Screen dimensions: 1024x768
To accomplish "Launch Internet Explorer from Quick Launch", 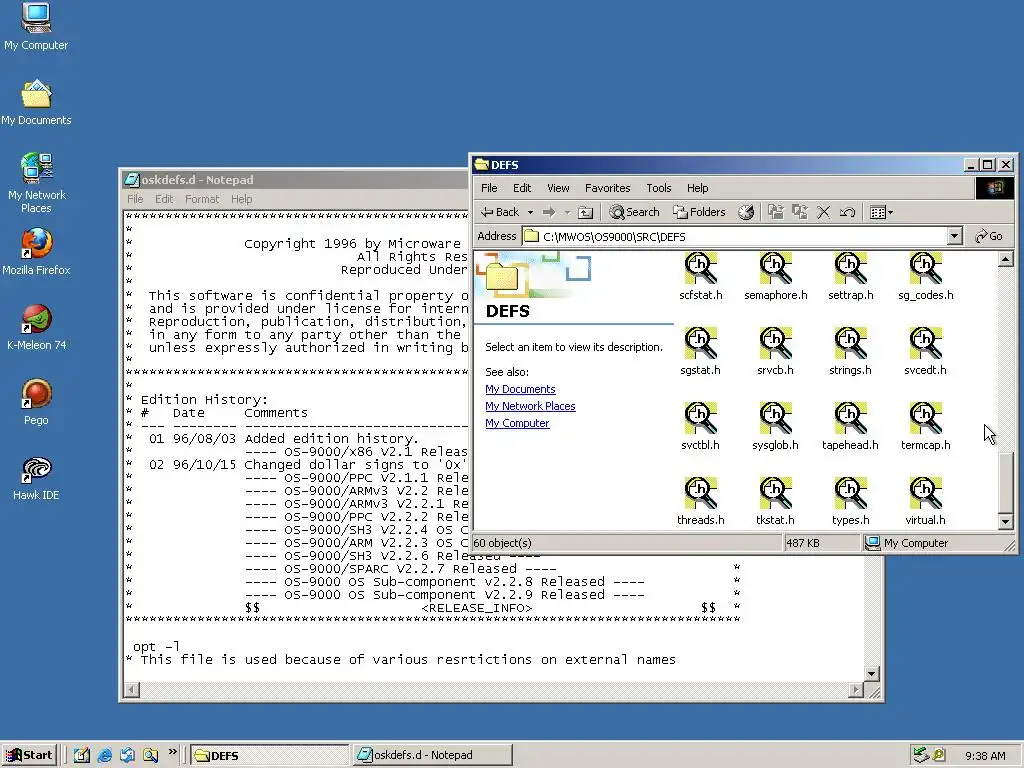I will 104,755.
